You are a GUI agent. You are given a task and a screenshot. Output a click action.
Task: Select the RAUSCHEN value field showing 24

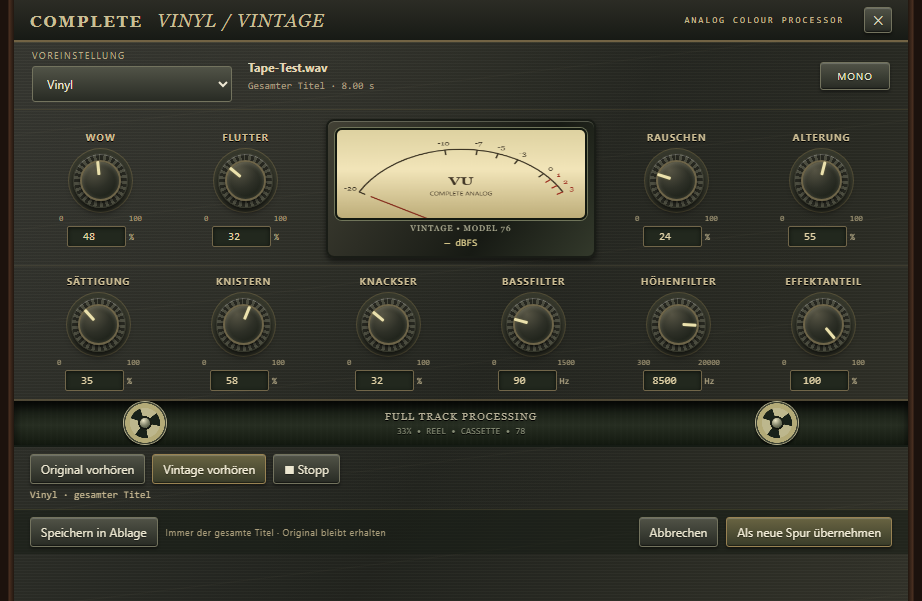672,236
